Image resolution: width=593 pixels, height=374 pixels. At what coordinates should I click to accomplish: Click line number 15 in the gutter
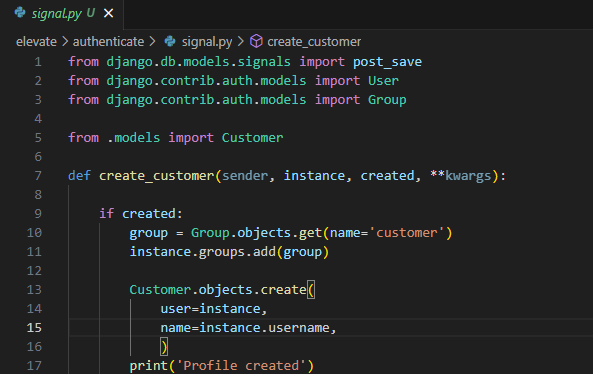point(34,327)
